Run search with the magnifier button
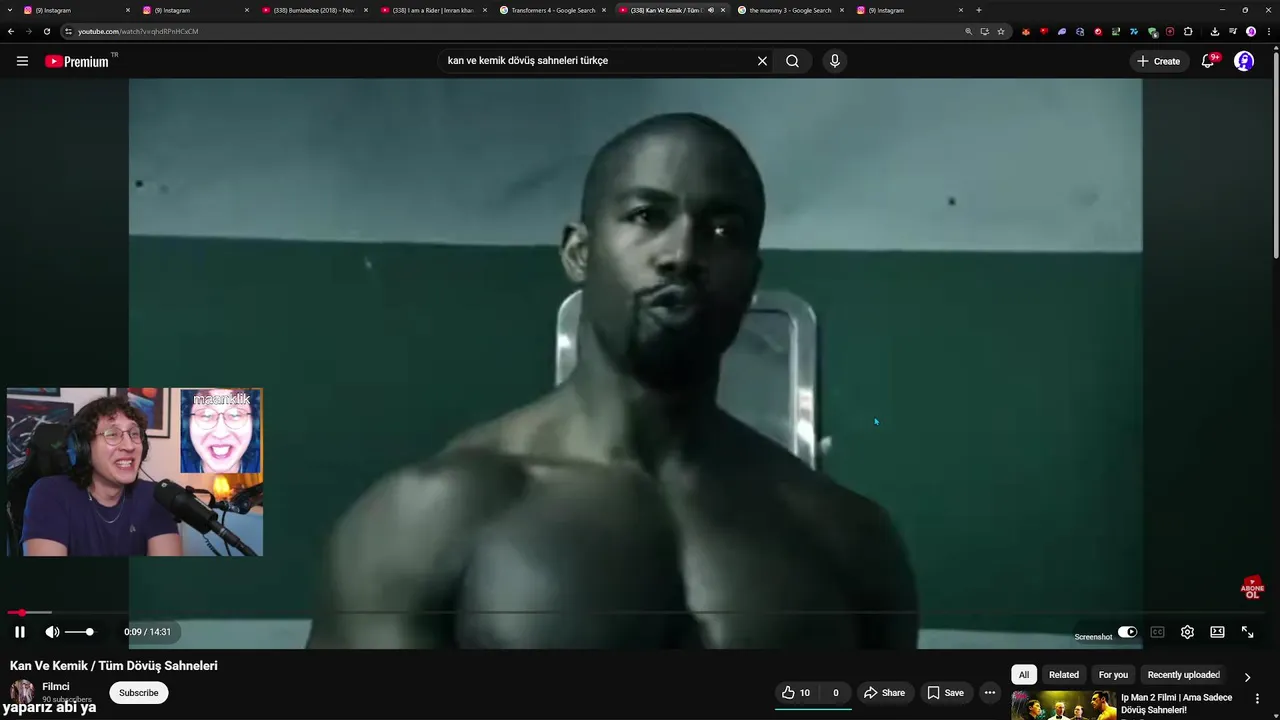This screenshot has height=720, width=1280. click(x=792, y=61)
